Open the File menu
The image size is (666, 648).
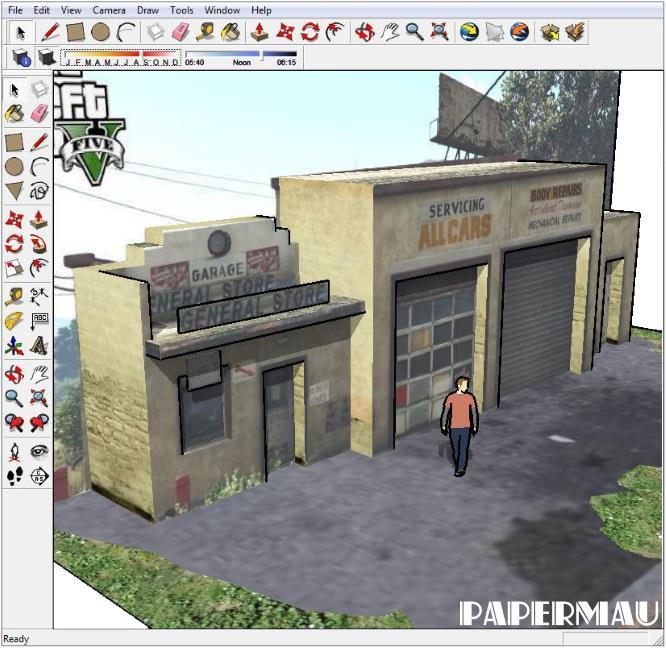(15, 10)
